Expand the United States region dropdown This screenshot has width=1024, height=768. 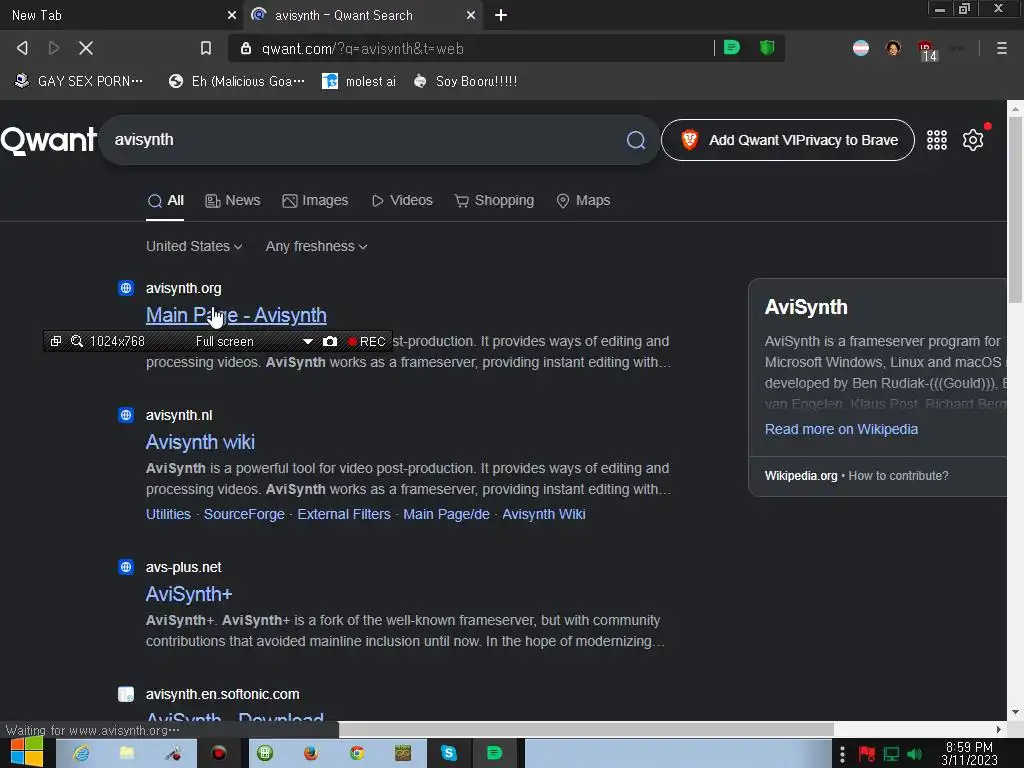click(194, 246)
